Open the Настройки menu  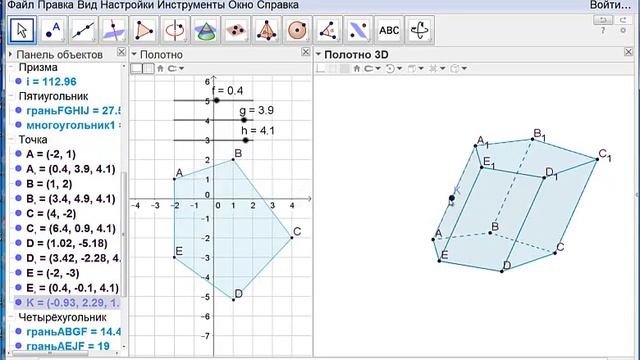(x=127, y=5)
